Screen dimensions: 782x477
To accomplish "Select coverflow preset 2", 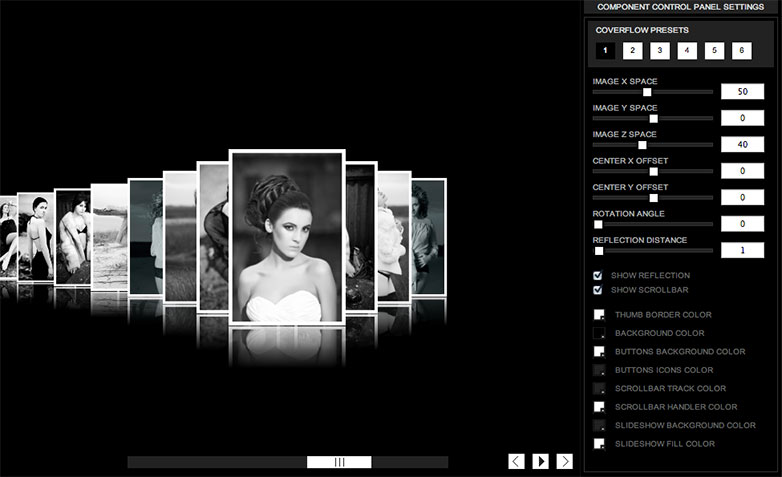I will 632,50.
